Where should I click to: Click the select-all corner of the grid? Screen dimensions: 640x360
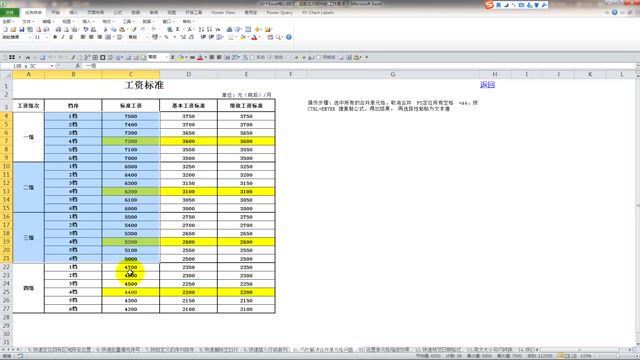click(x=6, y=74)
